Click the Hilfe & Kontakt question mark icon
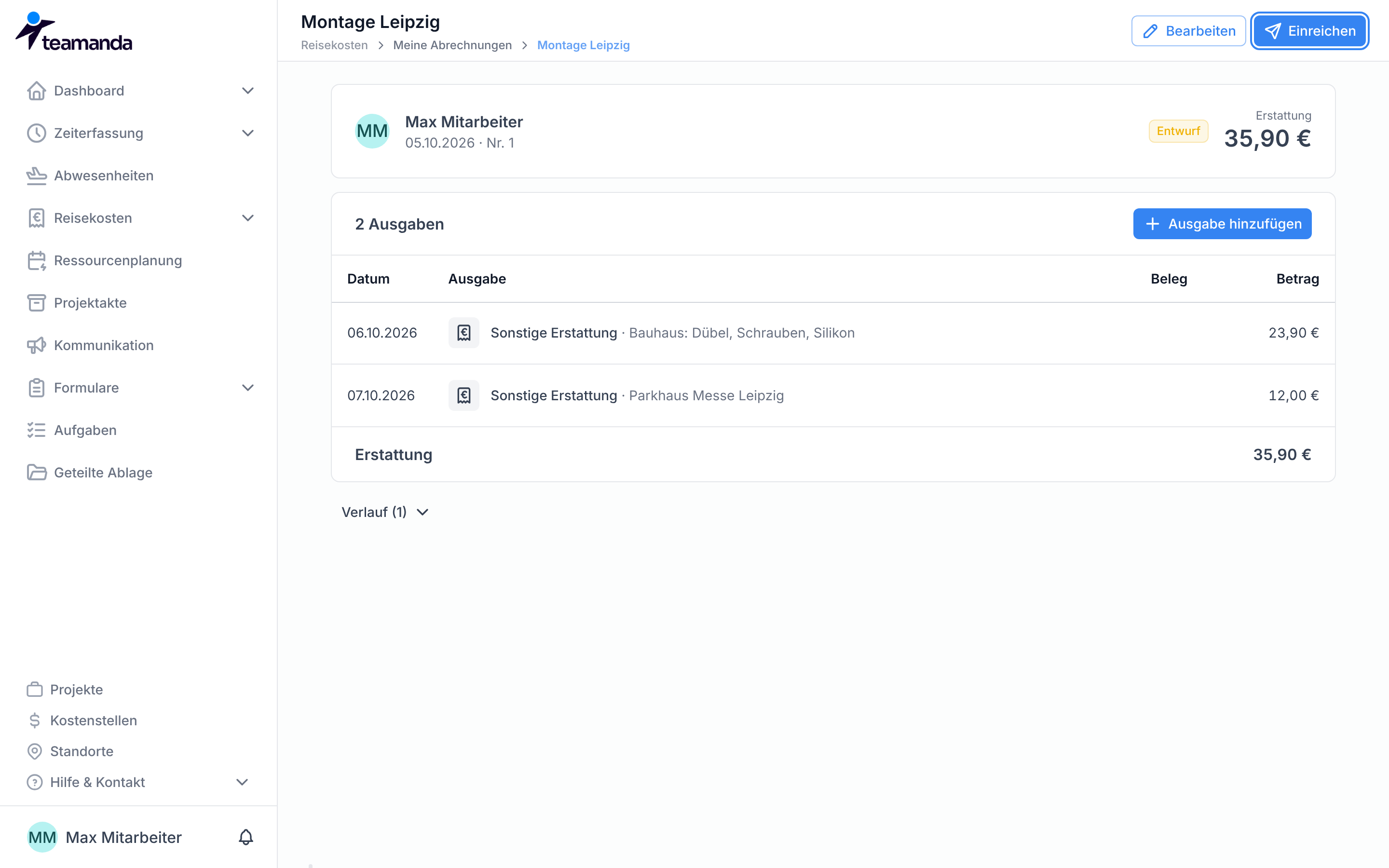 pos(34,783)
